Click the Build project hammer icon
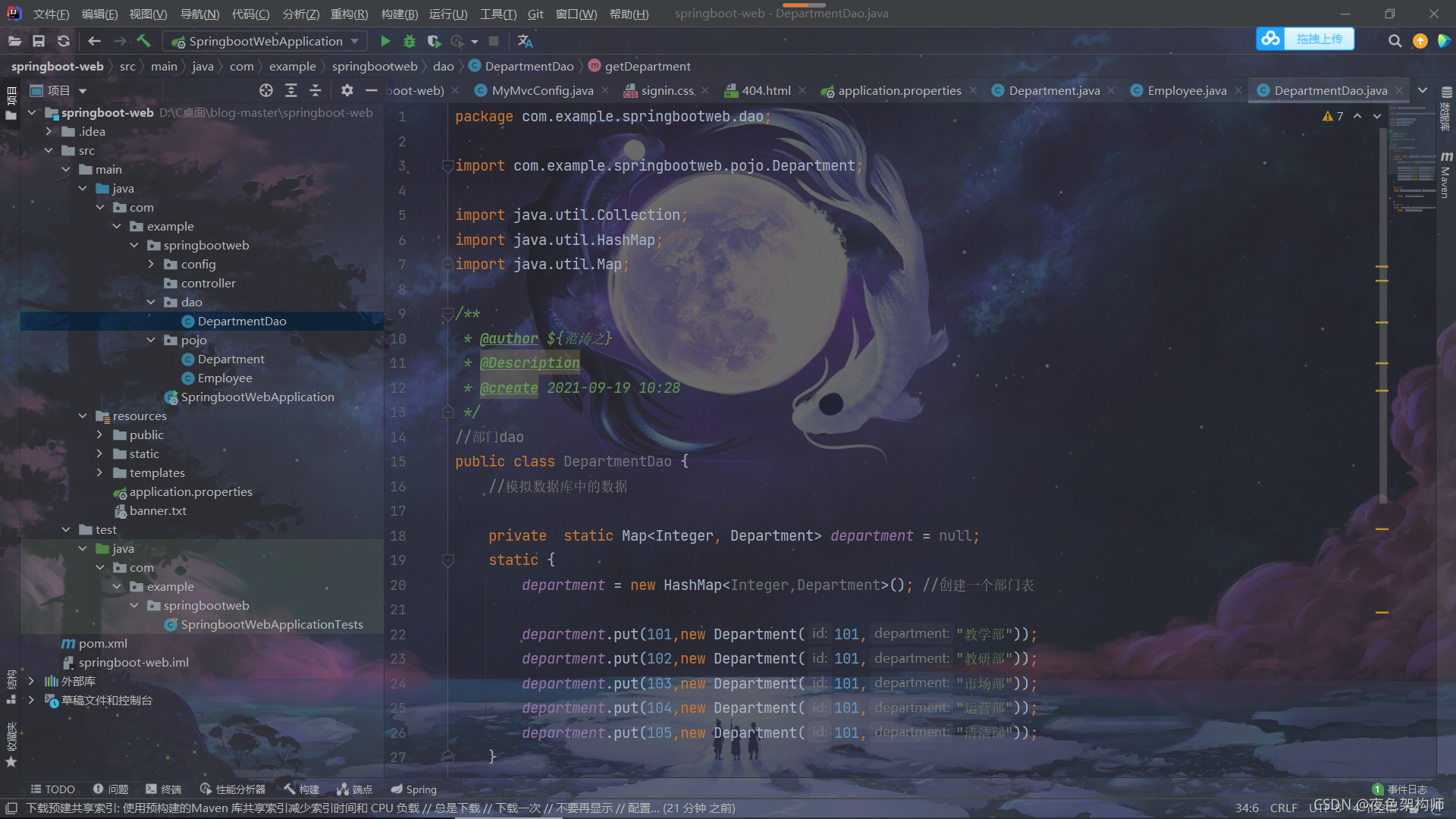Viewport: 1456px width, 819px height. [143, 41]
